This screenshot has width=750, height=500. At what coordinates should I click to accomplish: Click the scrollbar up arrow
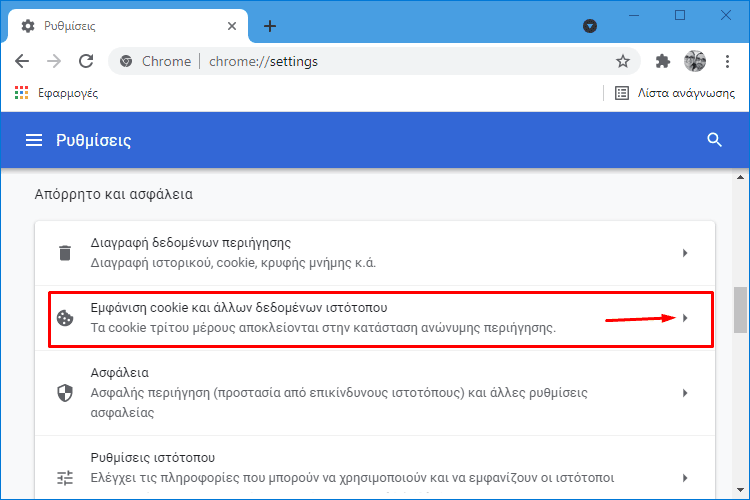point(740,177)
